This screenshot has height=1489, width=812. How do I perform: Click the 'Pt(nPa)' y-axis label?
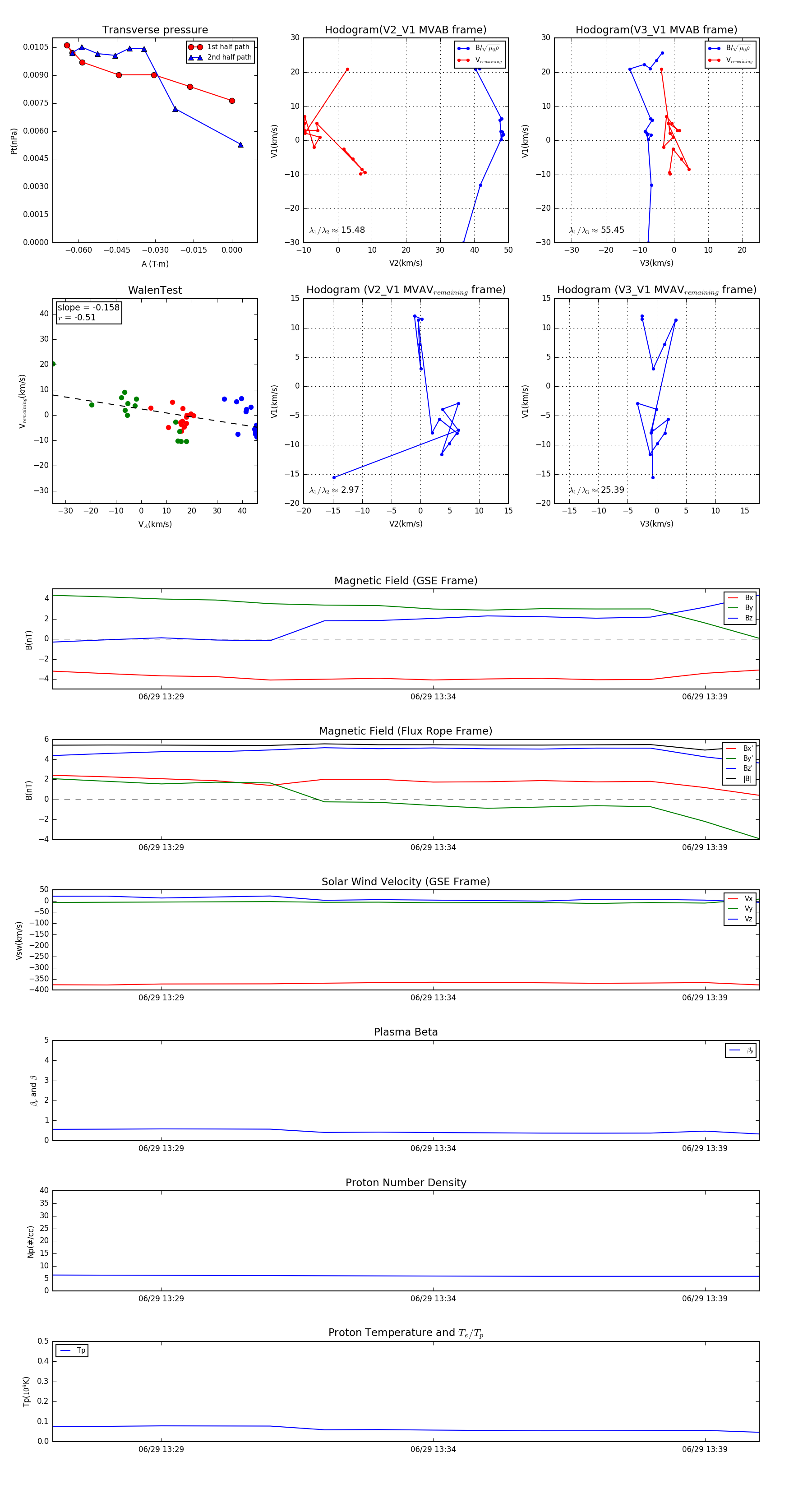tap(14, 140)
